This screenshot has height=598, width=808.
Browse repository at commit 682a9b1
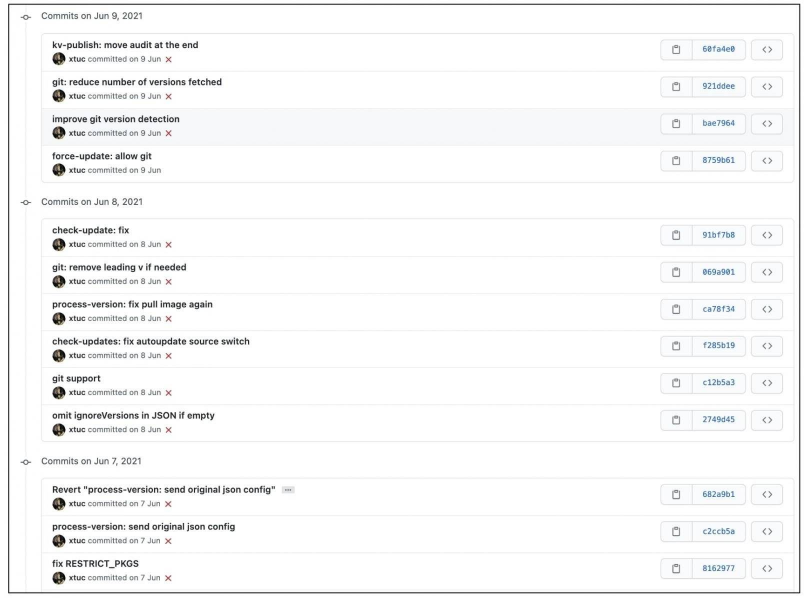[766, 494]
